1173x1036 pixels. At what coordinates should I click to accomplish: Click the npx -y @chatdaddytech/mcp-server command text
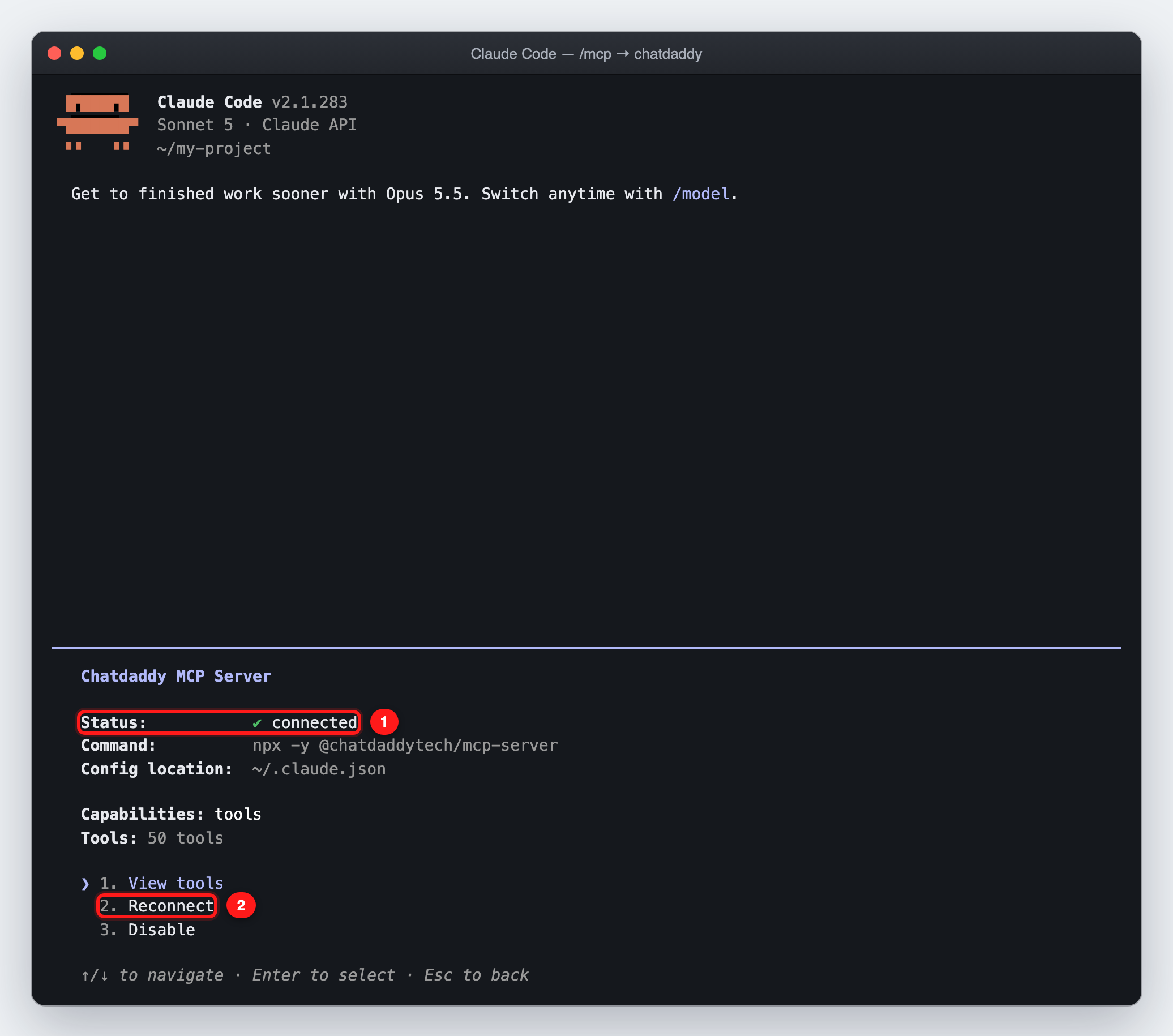click(405, 746)
